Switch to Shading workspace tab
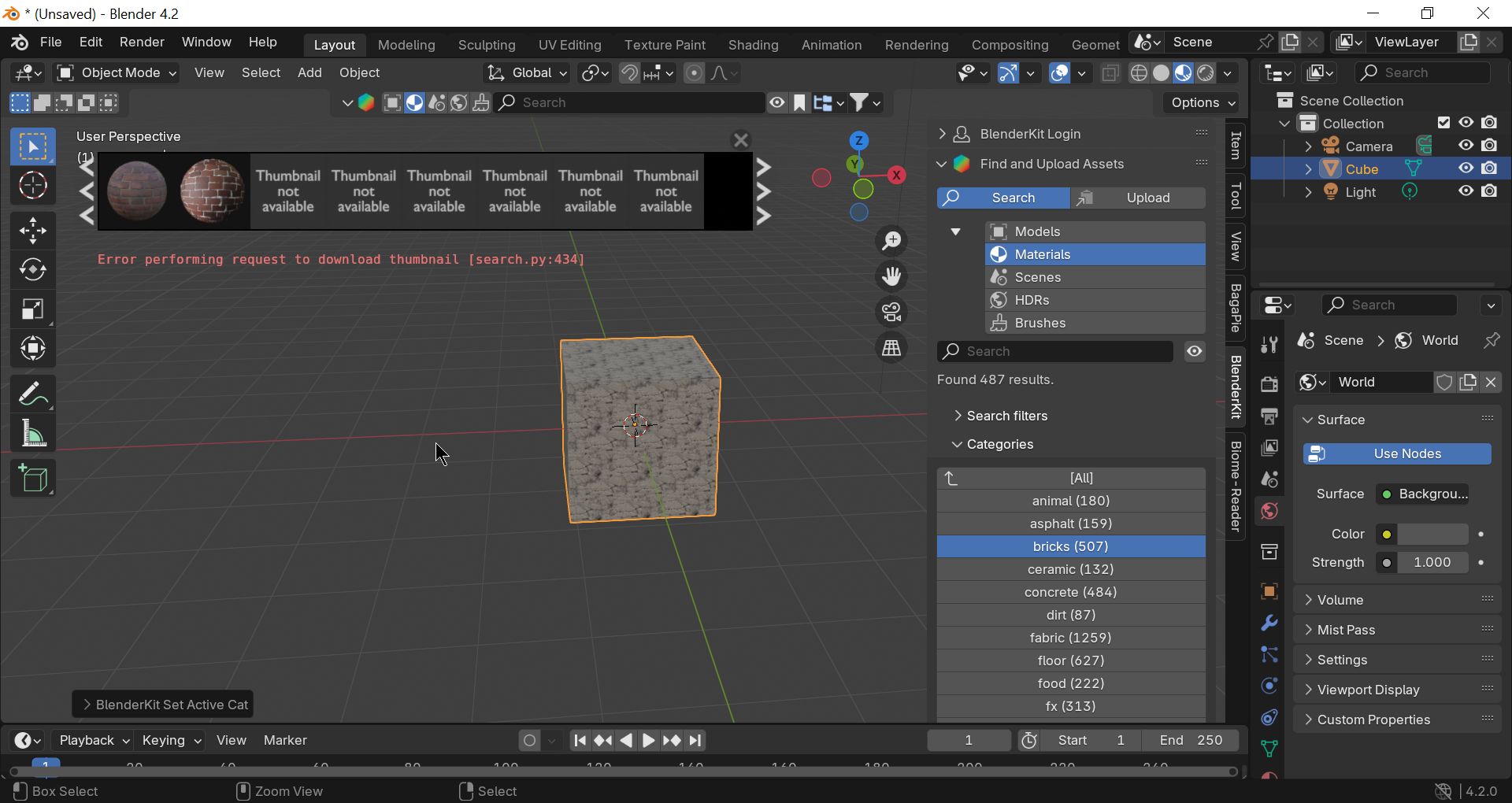1512x803 pixels. pos(753,45)
